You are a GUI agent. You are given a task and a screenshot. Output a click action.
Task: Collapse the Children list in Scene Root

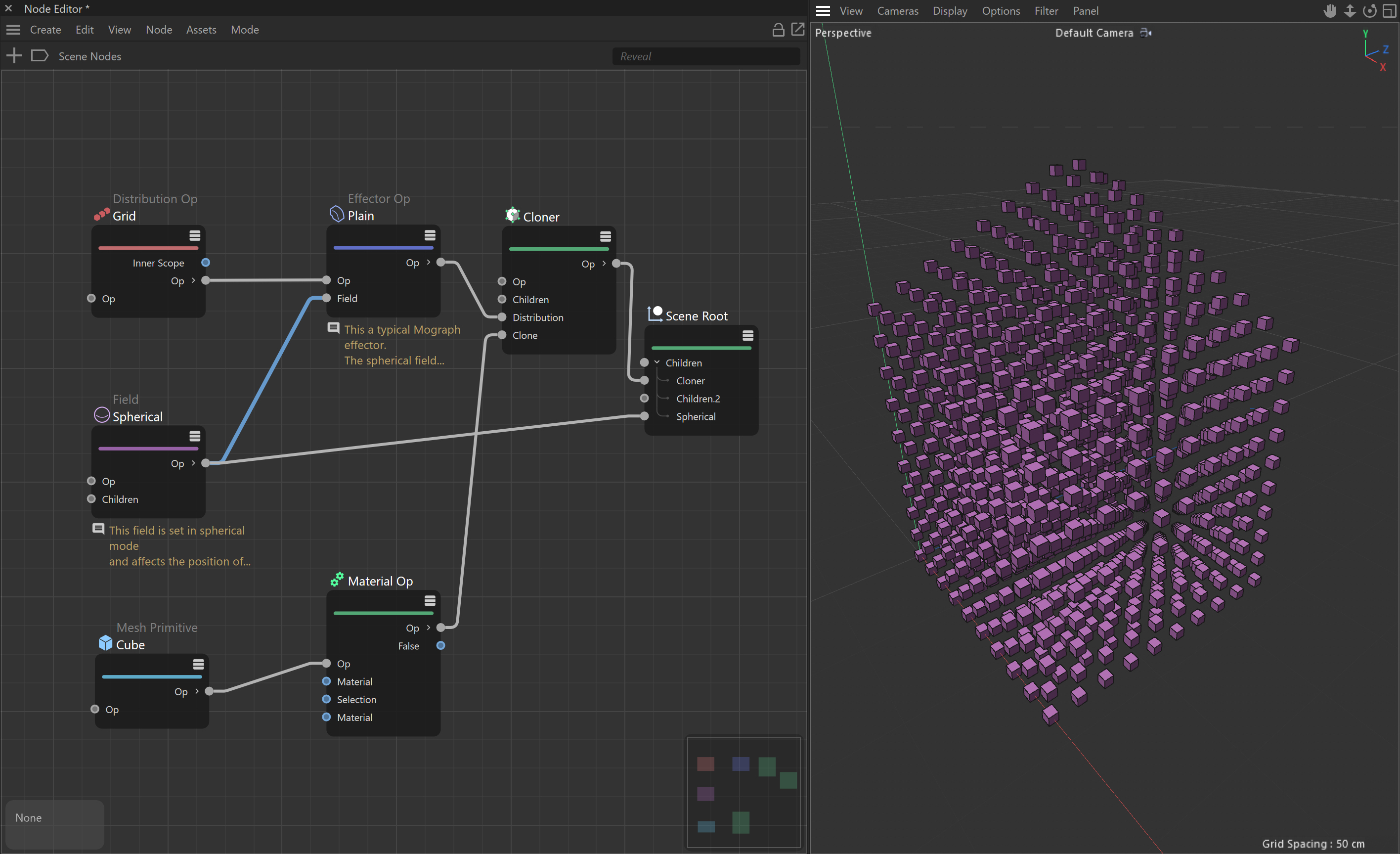[657, 362]
